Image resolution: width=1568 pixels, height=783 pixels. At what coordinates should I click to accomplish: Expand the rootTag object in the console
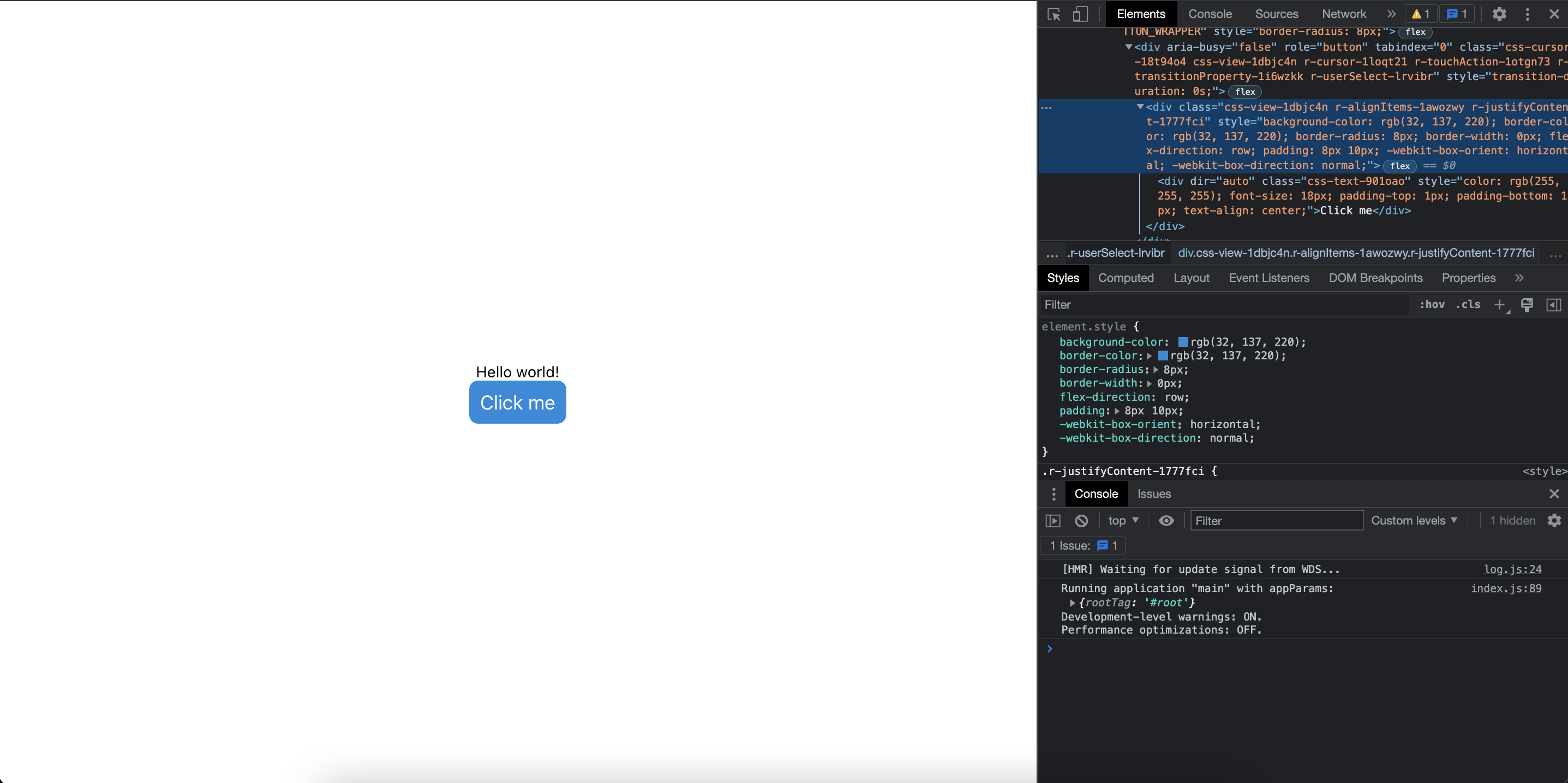[1073, 603]
